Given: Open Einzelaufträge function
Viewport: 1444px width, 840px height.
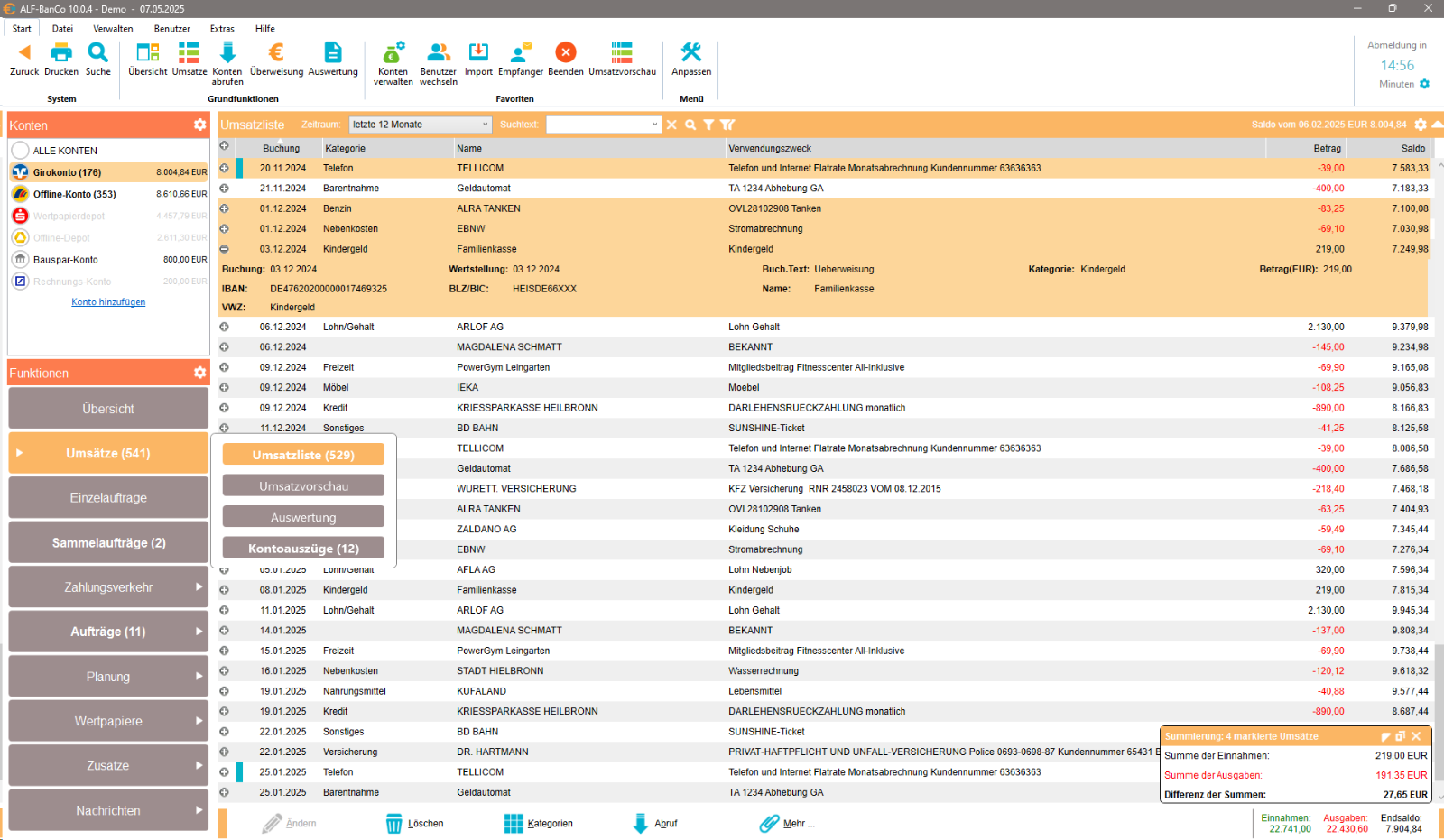Looking at the screenshot, I should tap(108, 497).
